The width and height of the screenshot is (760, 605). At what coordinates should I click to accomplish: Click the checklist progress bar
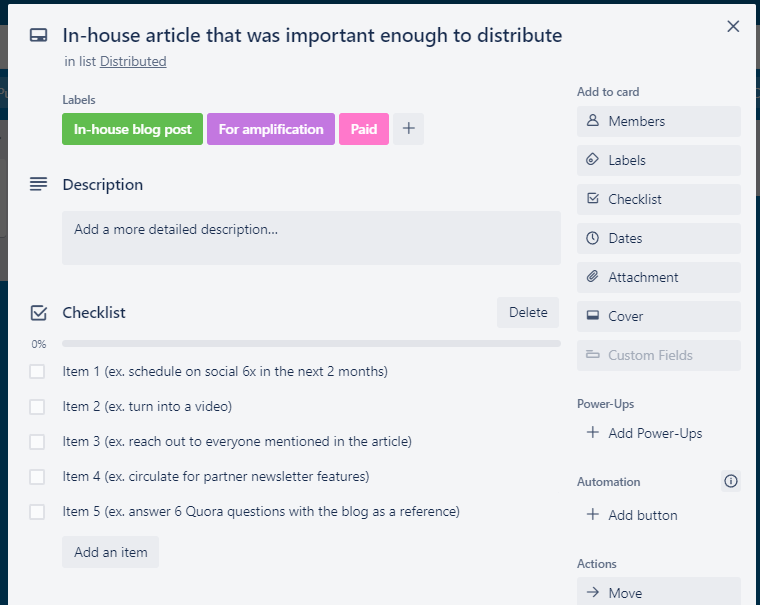point(311,344)
